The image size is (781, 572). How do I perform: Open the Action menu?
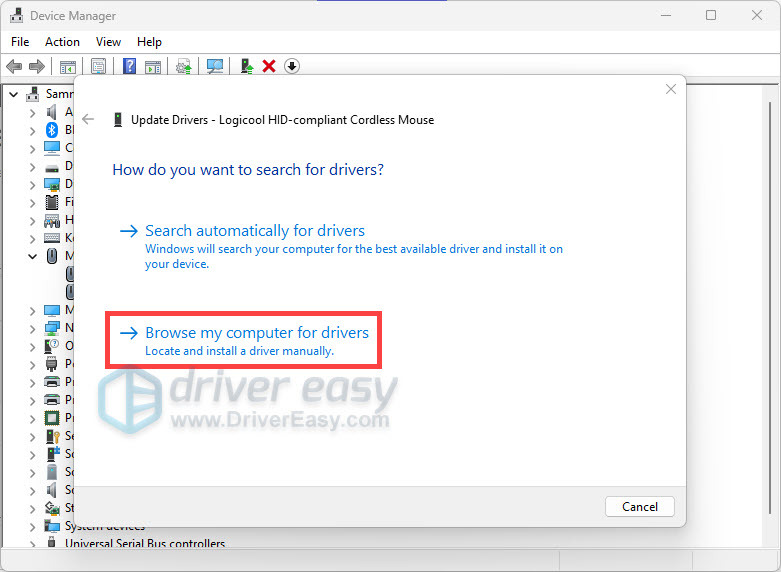[x=62, y=42]
